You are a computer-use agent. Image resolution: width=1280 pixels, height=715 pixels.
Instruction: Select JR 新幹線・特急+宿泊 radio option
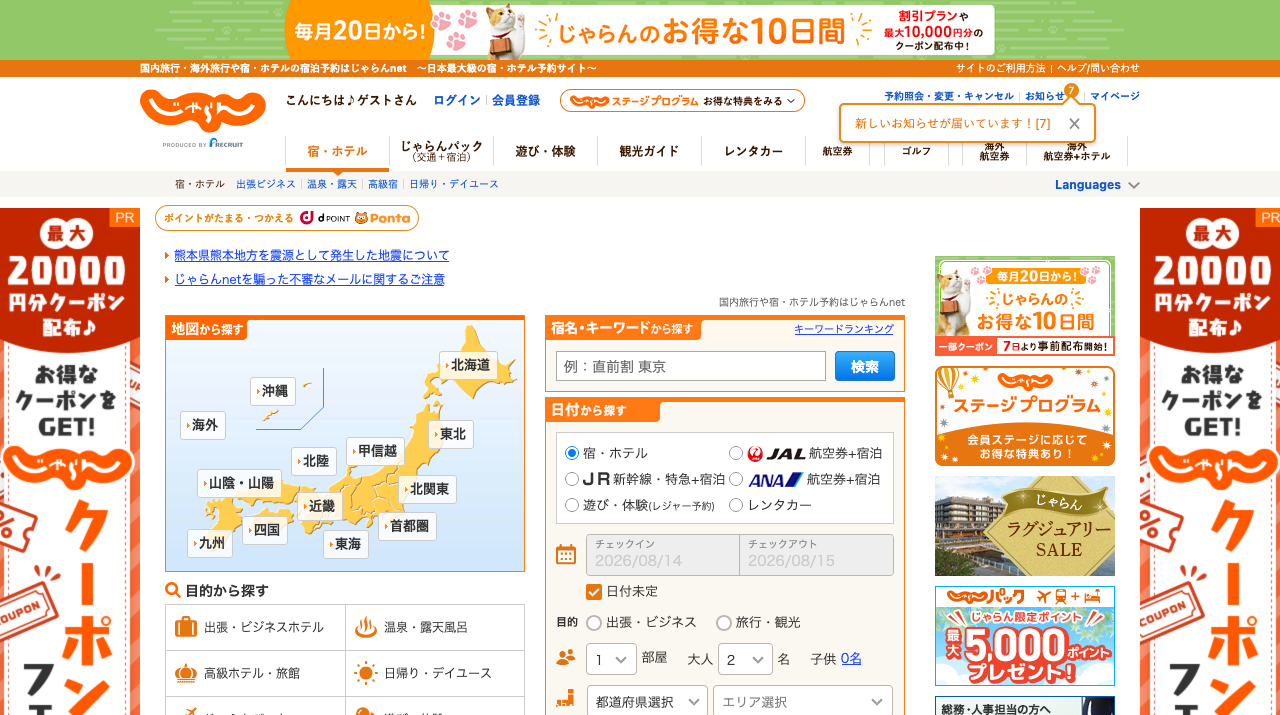(572, 479)
